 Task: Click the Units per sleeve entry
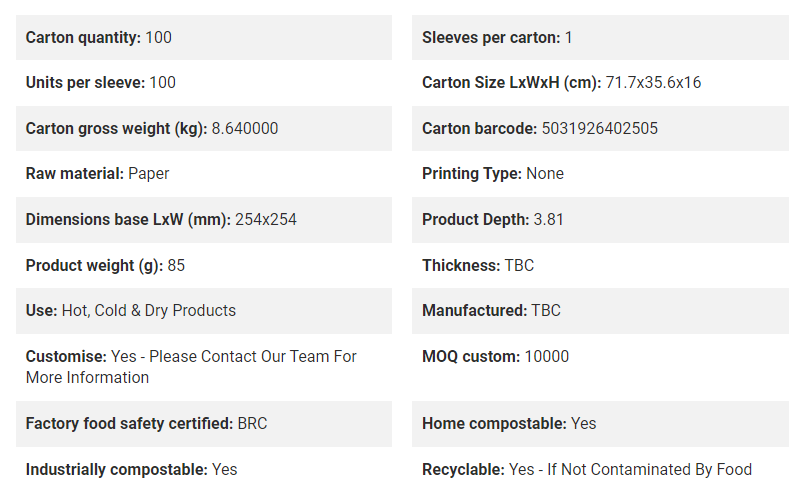pos(204,83)
